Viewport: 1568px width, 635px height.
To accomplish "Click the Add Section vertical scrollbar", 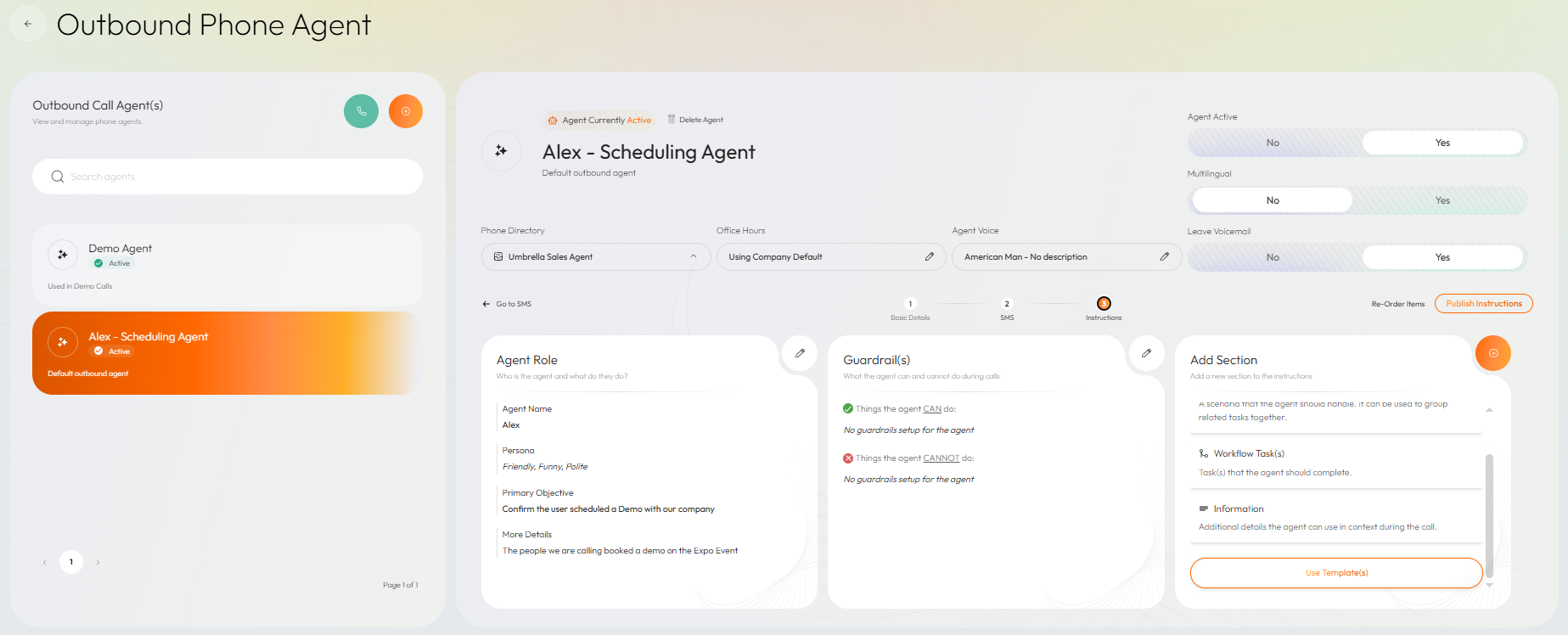I will click(x=1489, y=509).
